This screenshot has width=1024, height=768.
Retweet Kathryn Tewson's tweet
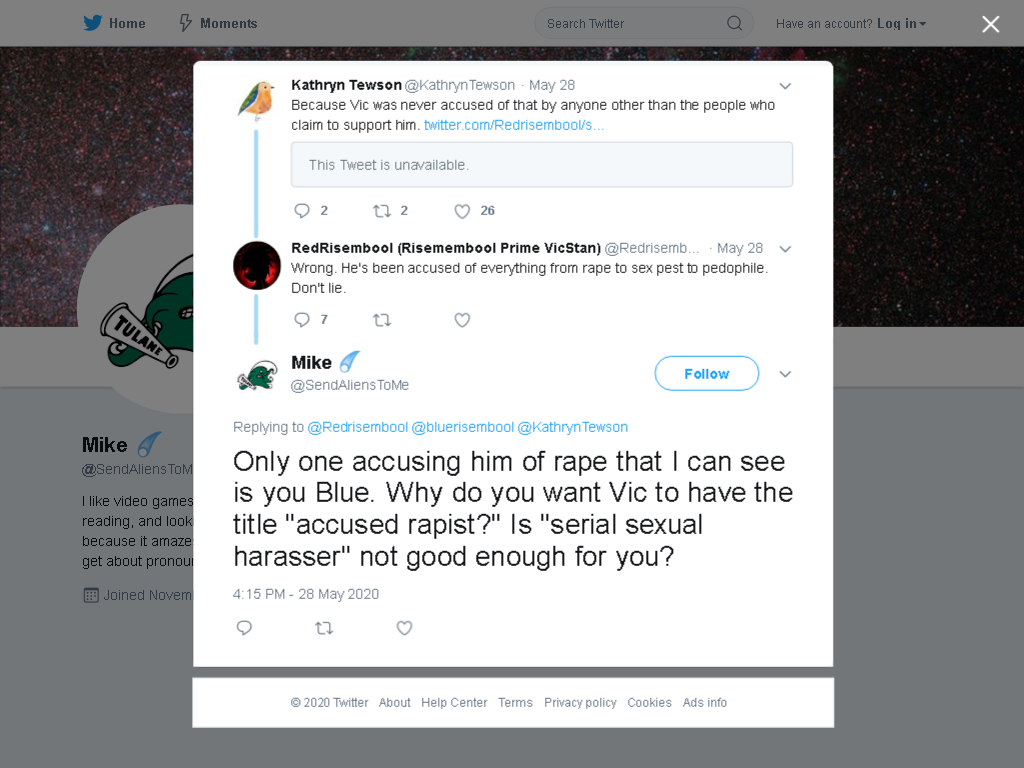pos(382,210)
